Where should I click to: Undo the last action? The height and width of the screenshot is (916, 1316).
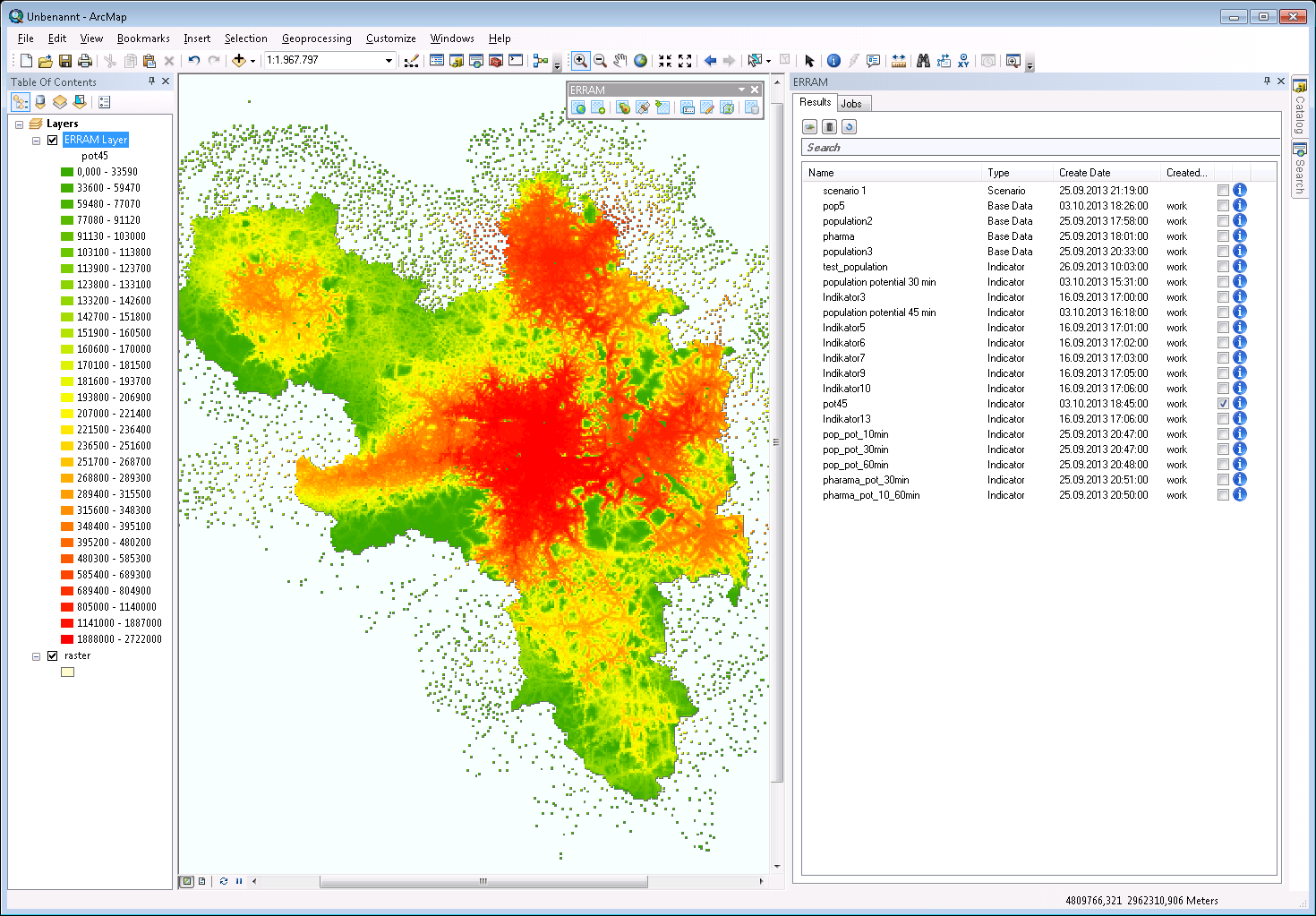tap(194, 61)
